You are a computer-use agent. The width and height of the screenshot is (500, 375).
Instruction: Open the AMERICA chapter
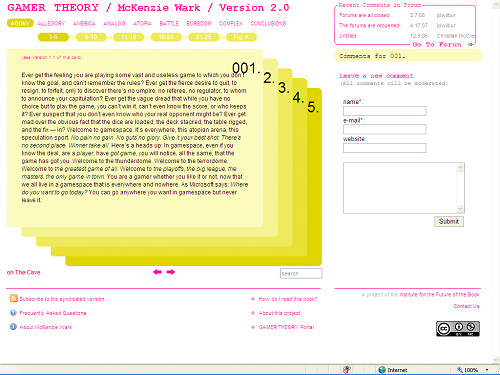[84, 23]
